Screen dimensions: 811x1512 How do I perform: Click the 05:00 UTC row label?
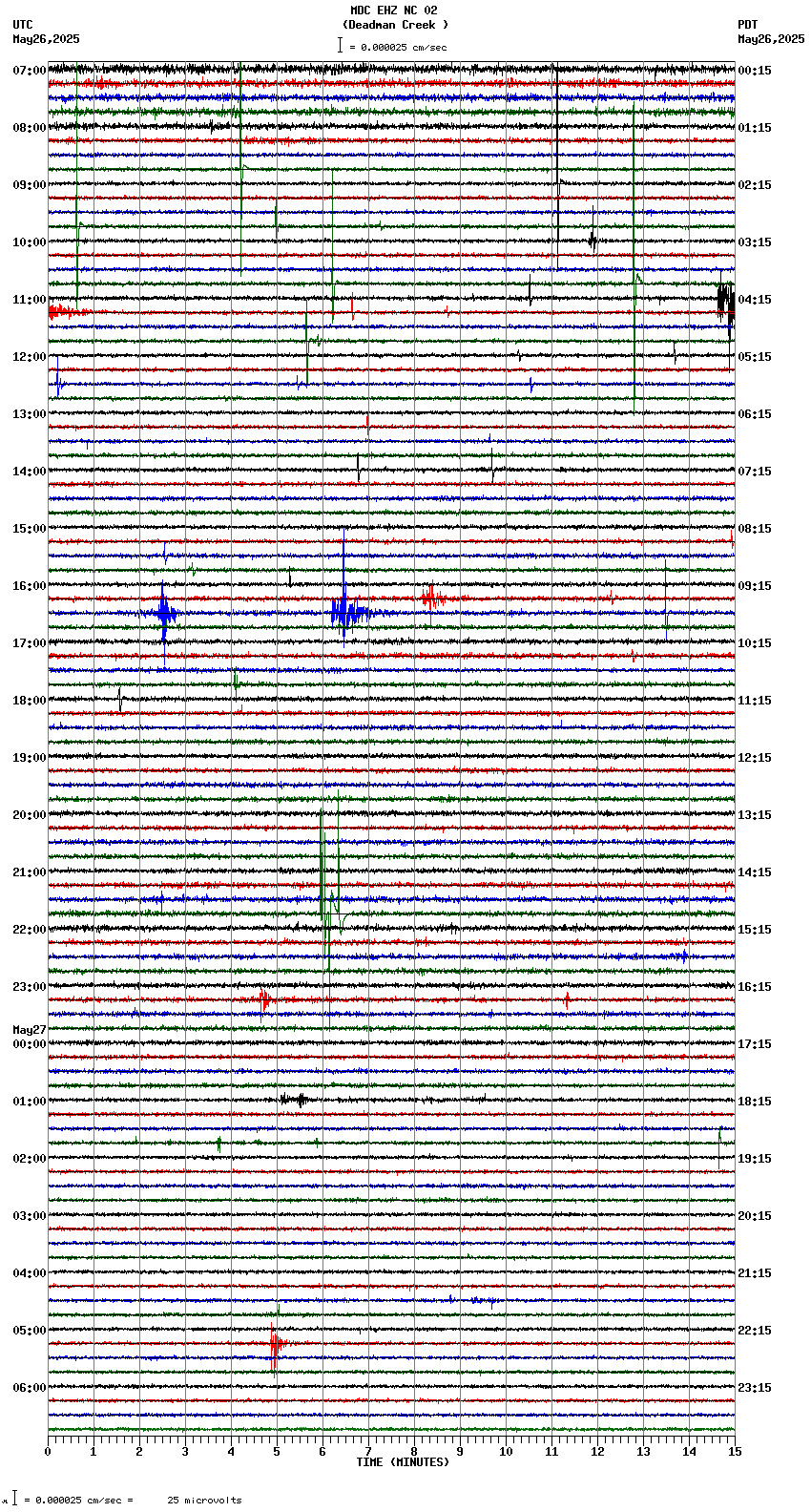pos(30,1331)
